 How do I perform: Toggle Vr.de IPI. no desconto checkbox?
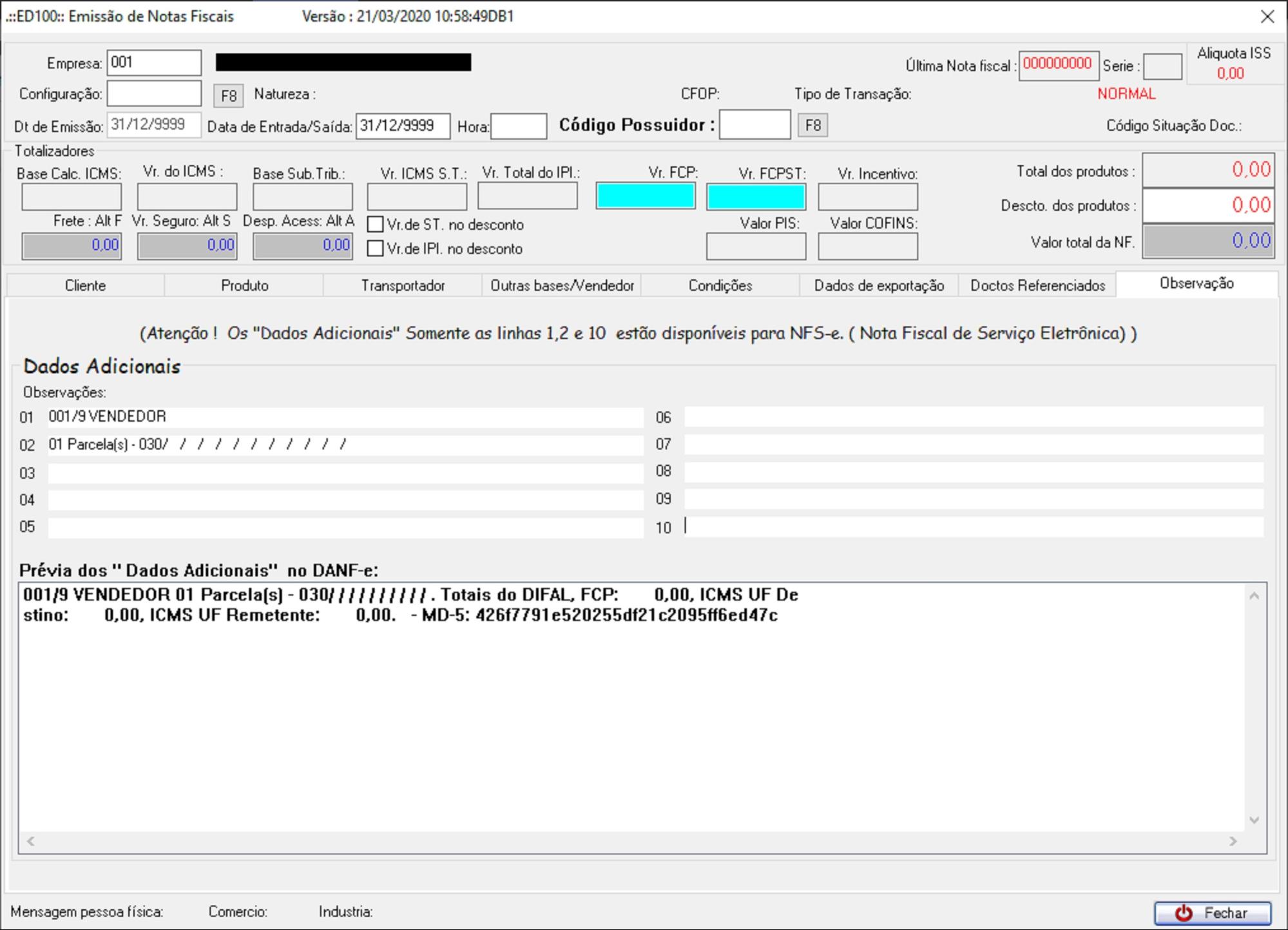[x=375, y=249]
